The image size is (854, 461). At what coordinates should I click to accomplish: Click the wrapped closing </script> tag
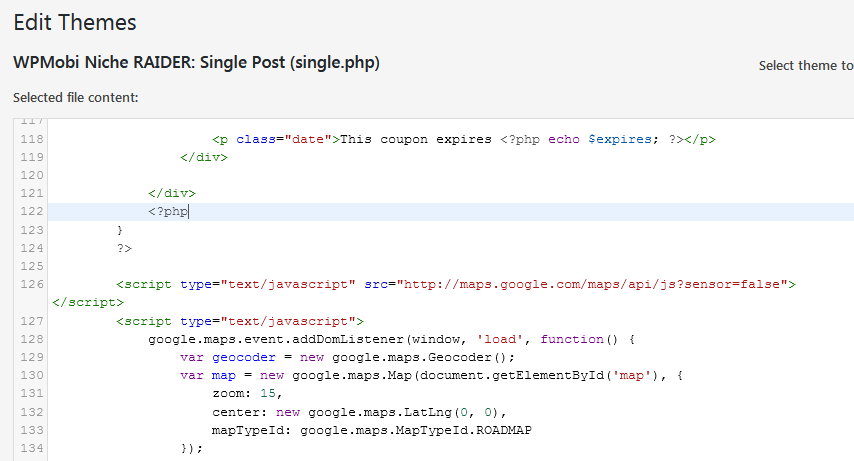(x=88, y=301)
